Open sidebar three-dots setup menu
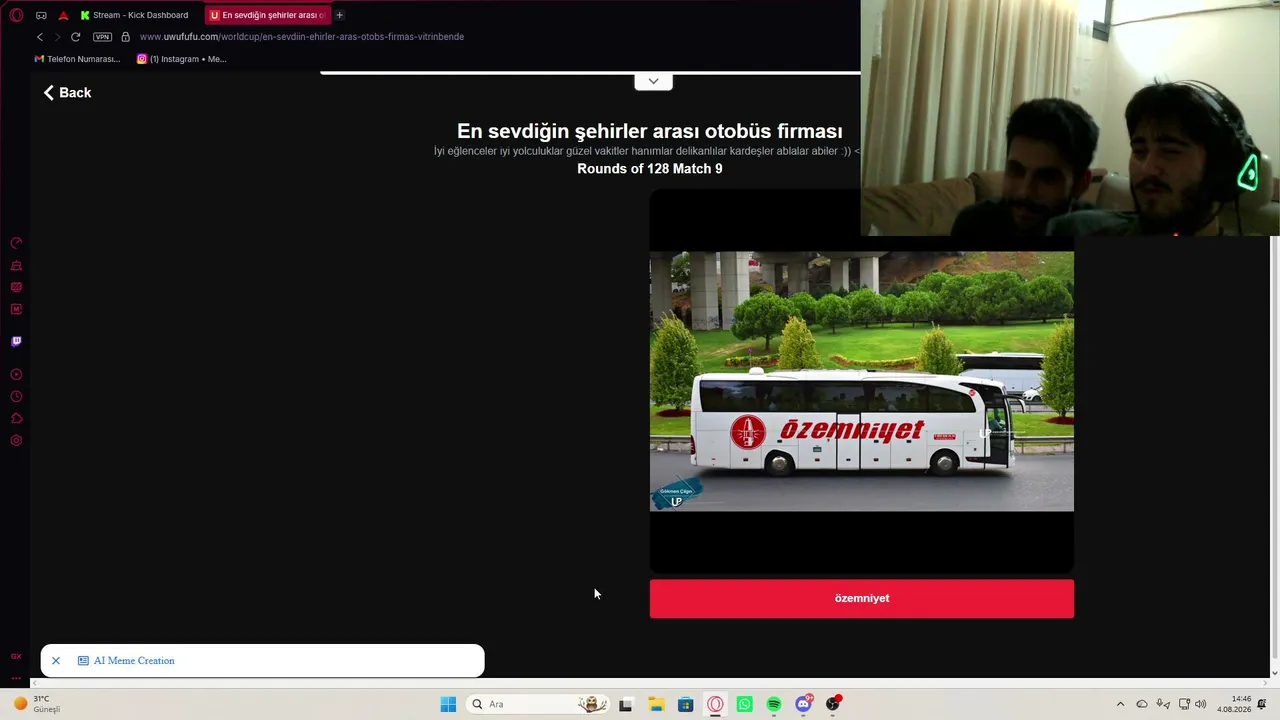The image size is (1280, 720). tap(16, 678)
